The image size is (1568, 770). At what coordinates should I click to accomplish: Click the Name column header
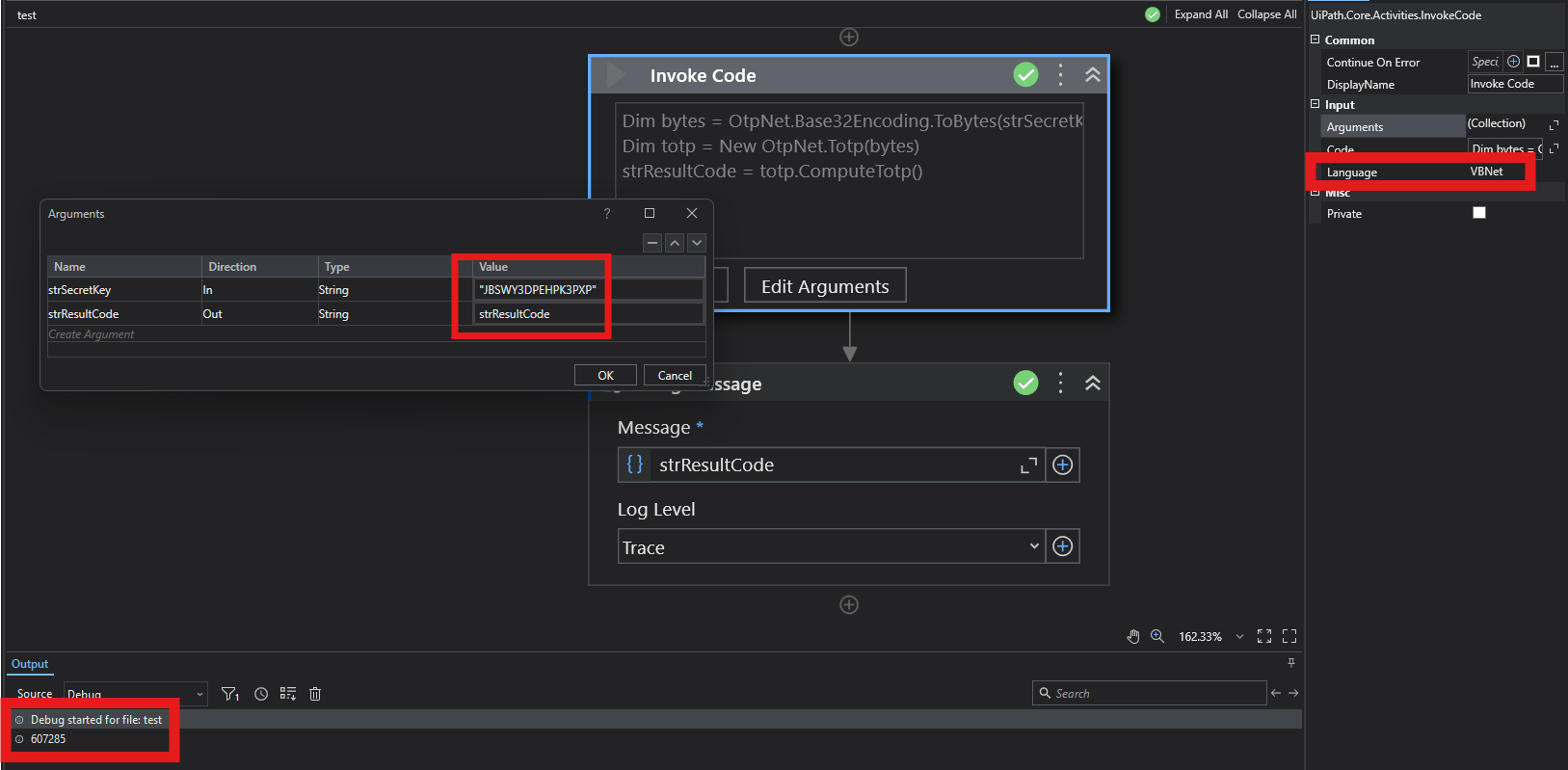point(124,267)
